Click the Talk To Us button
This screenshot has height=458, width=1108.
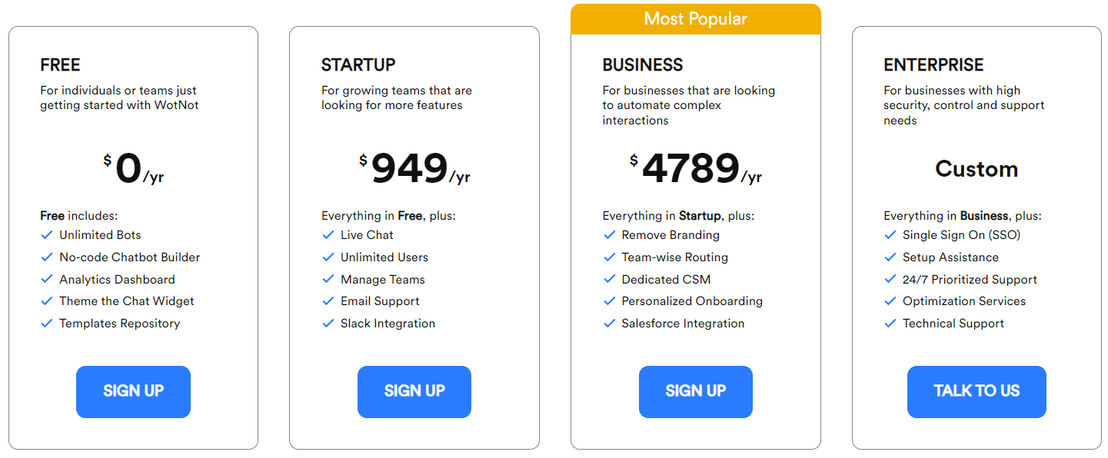coord(977,392)
